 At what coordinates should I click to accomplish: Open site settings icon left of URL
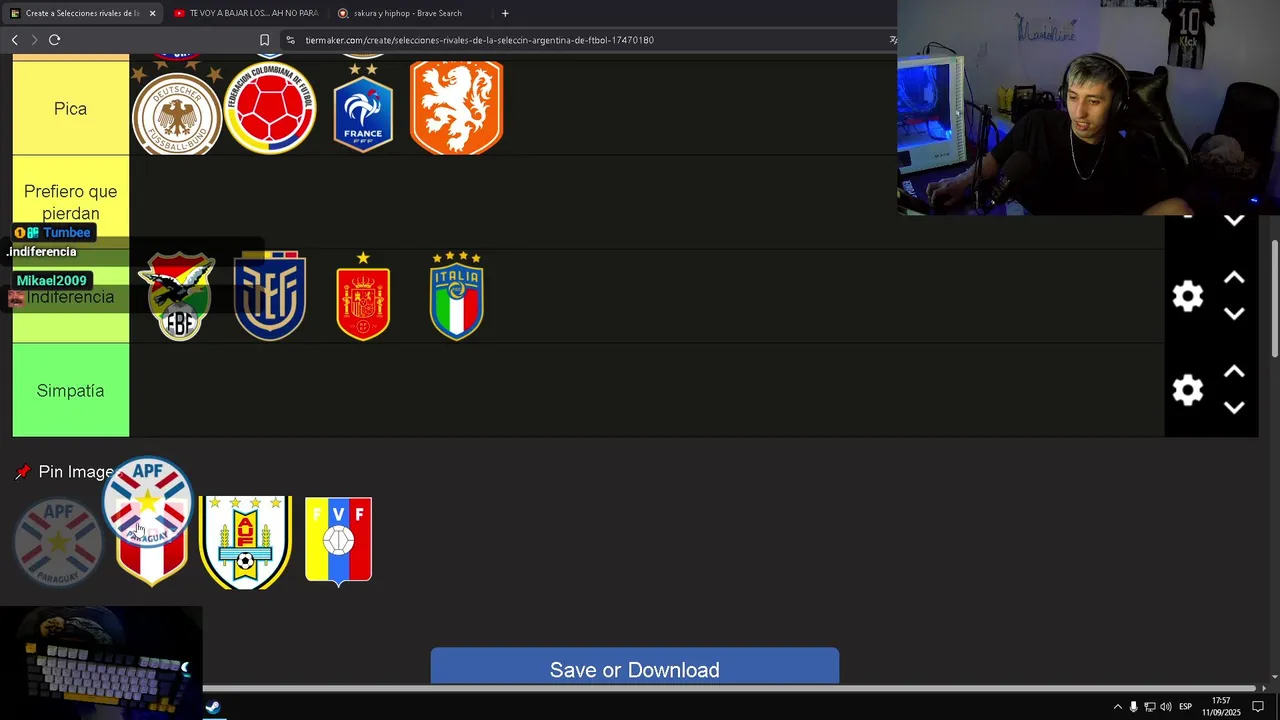[x=290, y=40]
